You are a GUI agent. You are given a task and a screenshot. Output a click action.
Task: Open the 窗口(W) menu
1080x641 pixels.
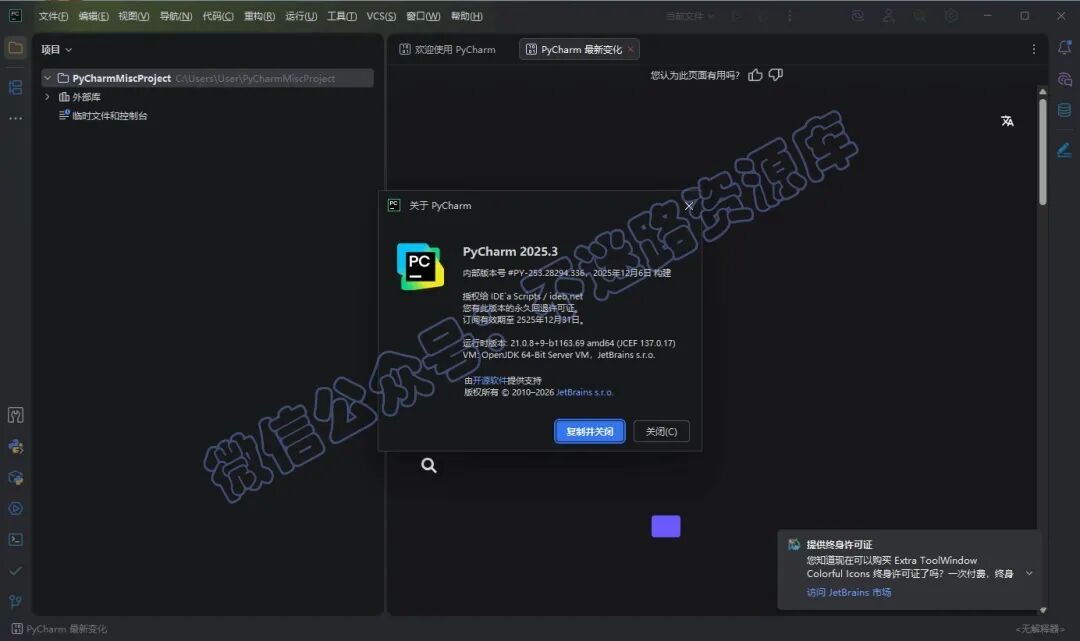click(423, 16)
